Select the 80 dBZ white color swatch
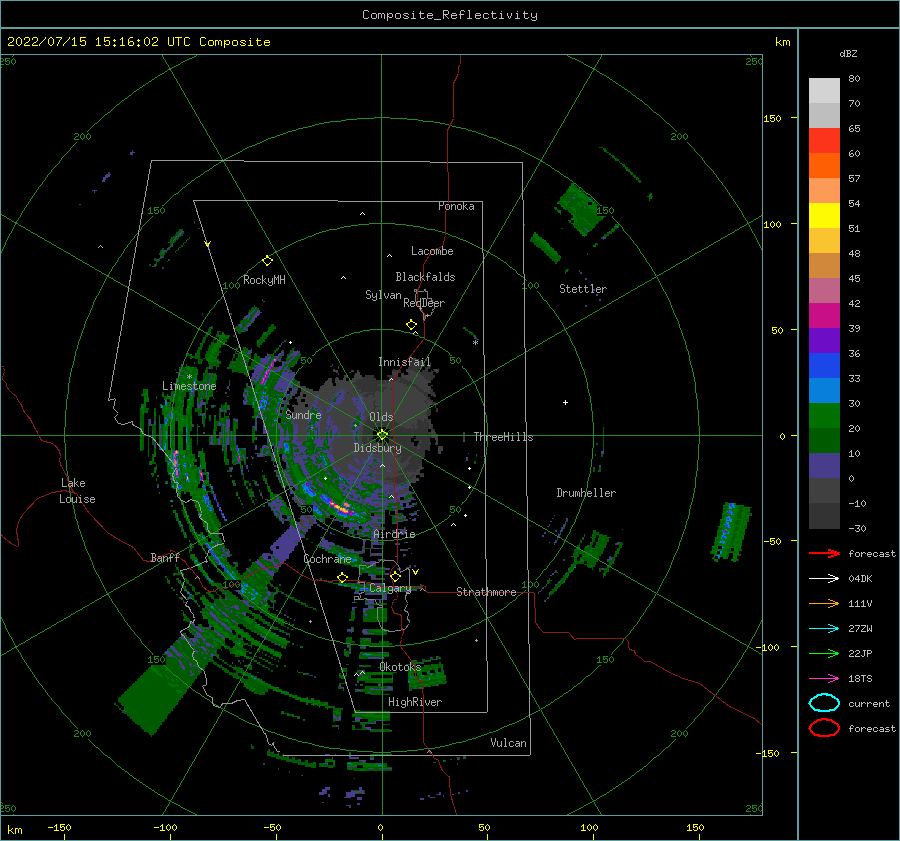The width and height of the screenshot is (900, 841). click(824, 91)
